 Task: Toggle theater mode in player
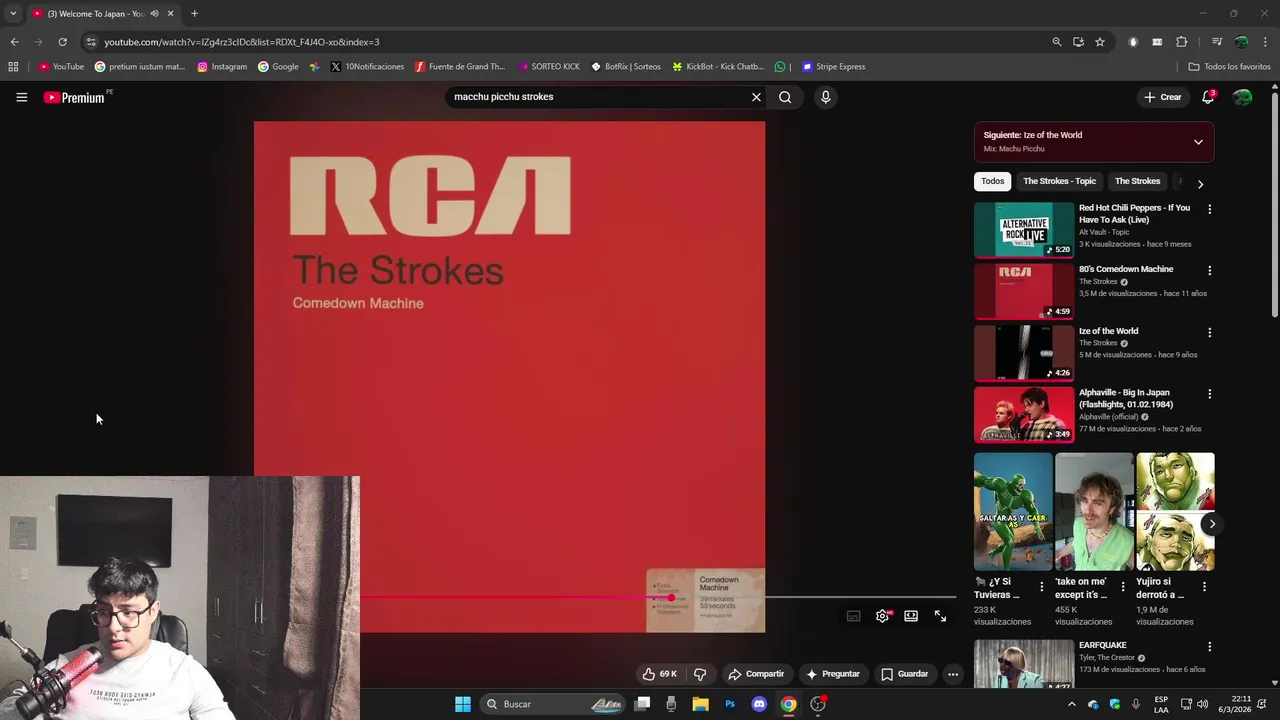coord(911,616)
